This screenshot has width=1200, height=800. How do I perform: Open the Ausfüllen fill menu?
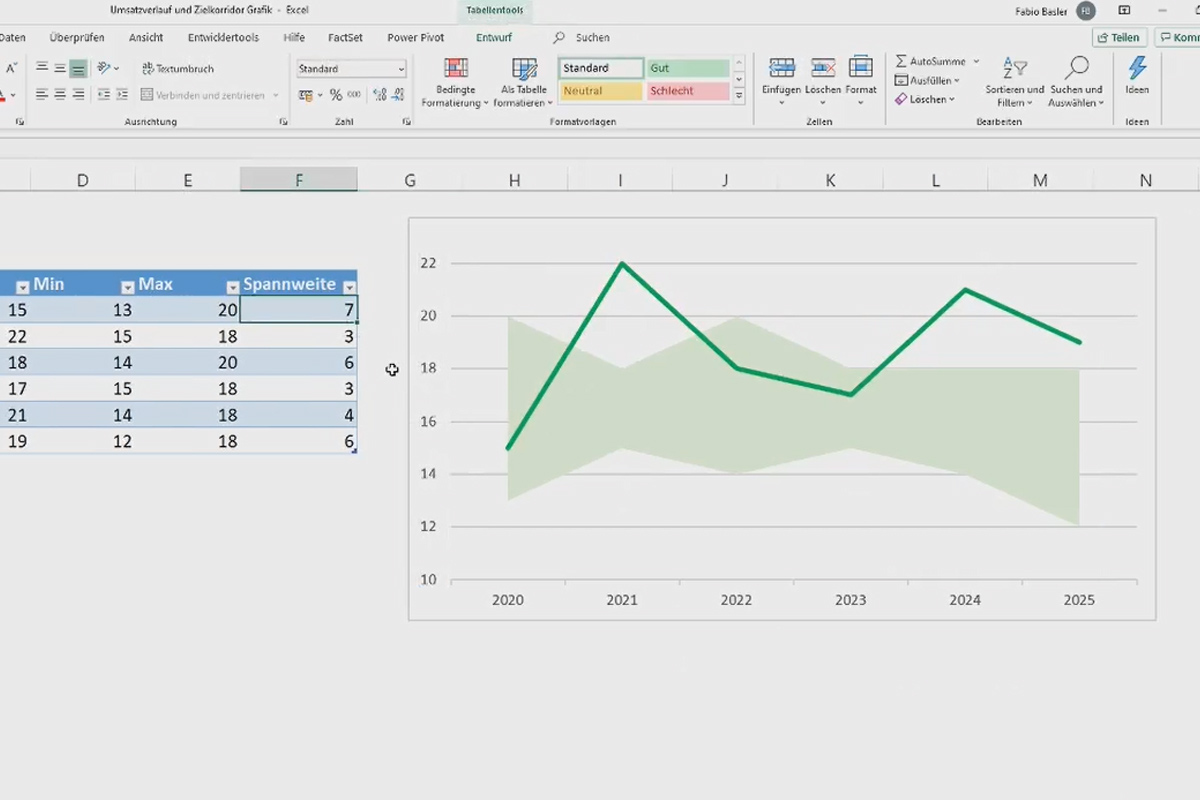pos(927,80)
